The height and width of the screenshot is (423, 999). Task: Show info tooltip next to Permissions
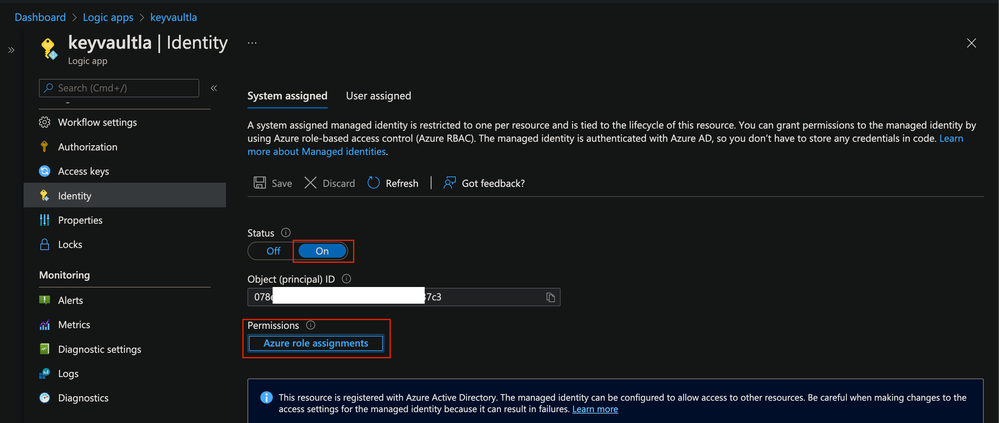pos(310,325)
